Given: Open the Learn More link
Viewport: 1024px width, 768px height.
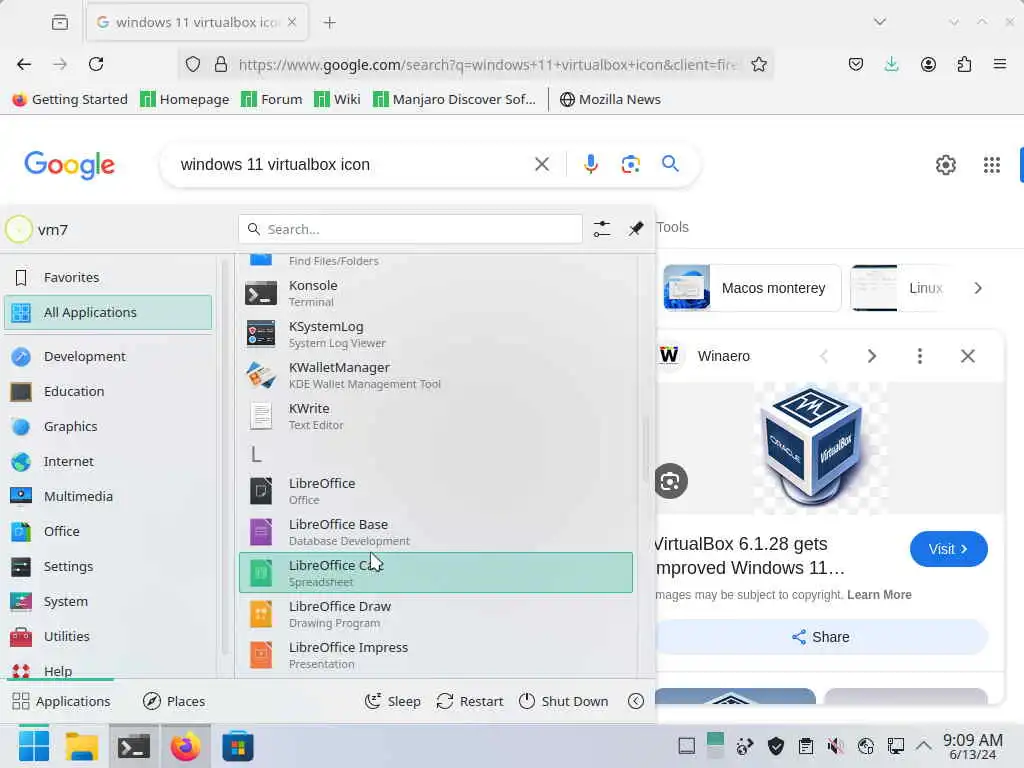Looking at the screenshot, I should [879, 595].
